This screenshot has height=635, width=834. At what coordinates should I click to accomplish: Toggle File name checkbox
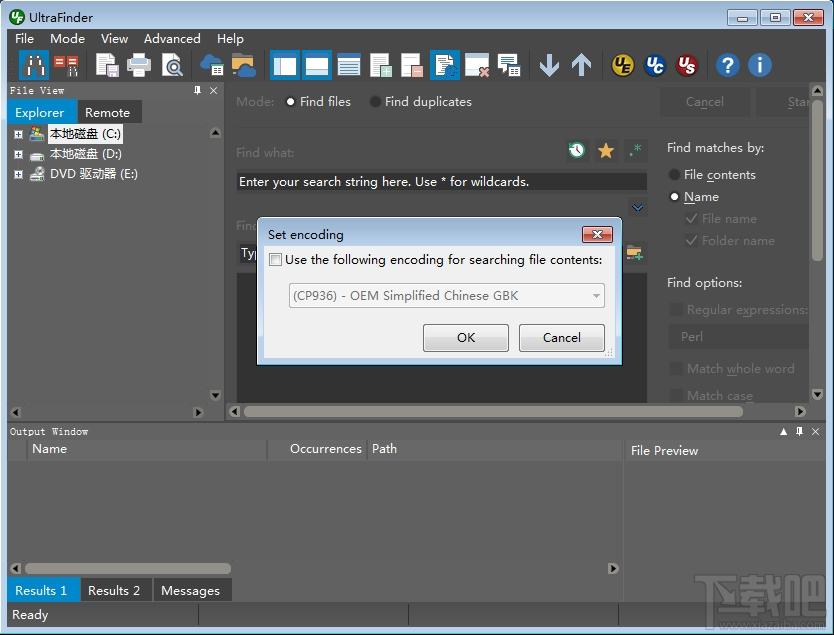pos(691,219)
